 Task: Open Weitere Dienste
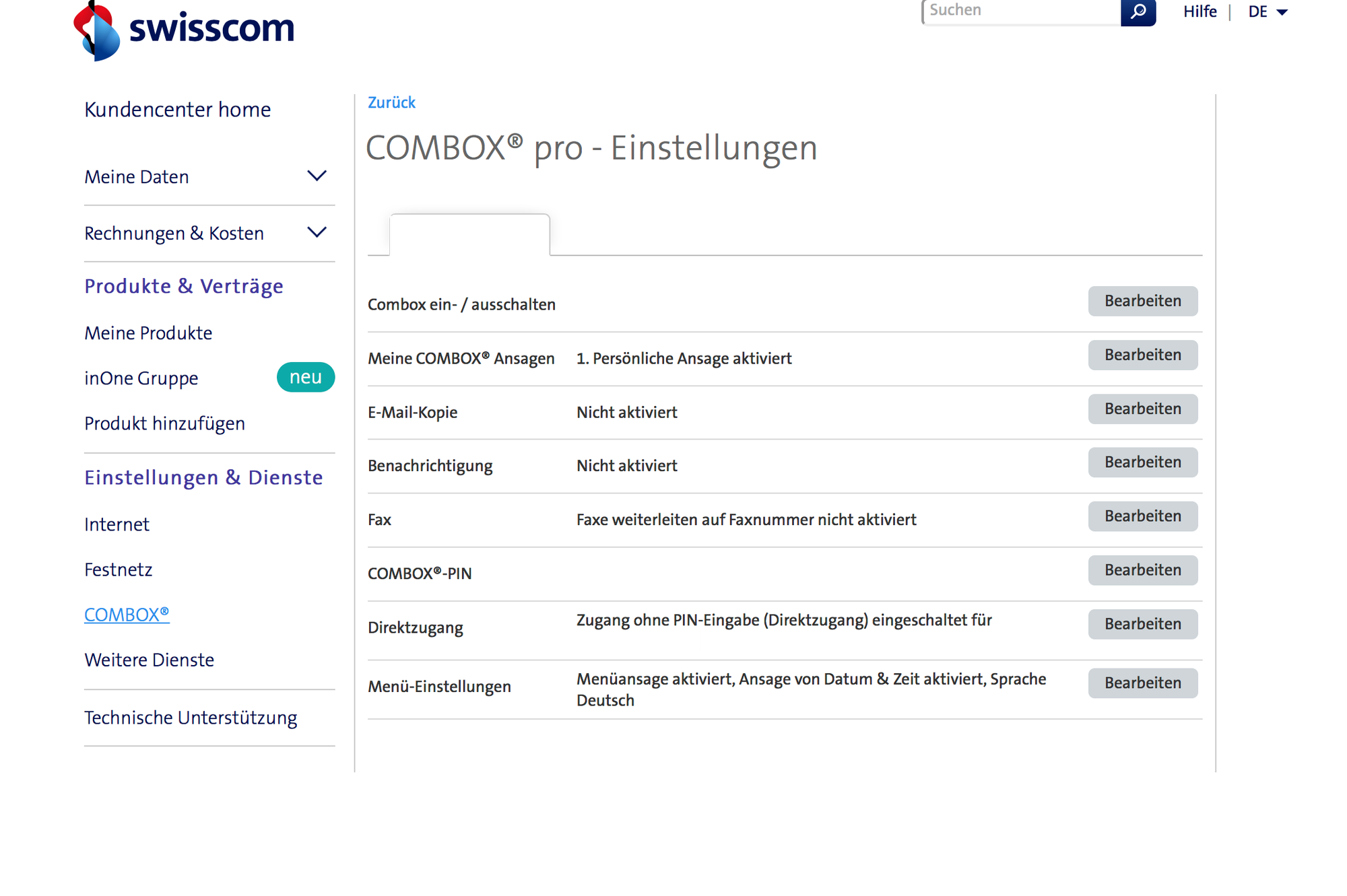point(149,660)
